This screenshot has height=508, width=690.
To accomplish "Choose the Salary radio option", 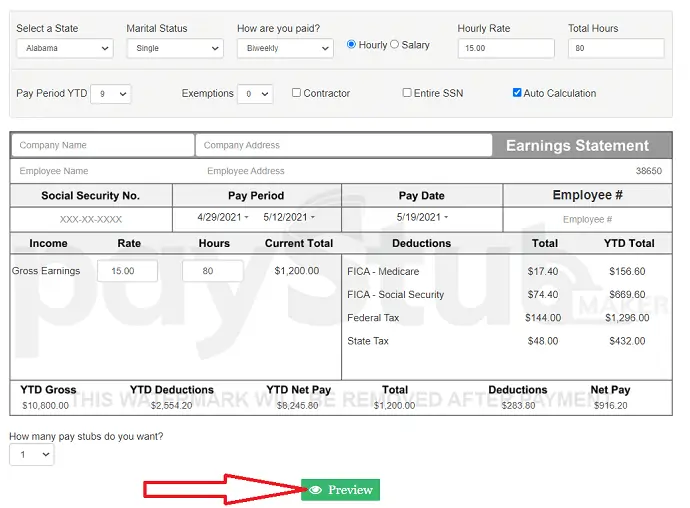I will click(394, 44).
